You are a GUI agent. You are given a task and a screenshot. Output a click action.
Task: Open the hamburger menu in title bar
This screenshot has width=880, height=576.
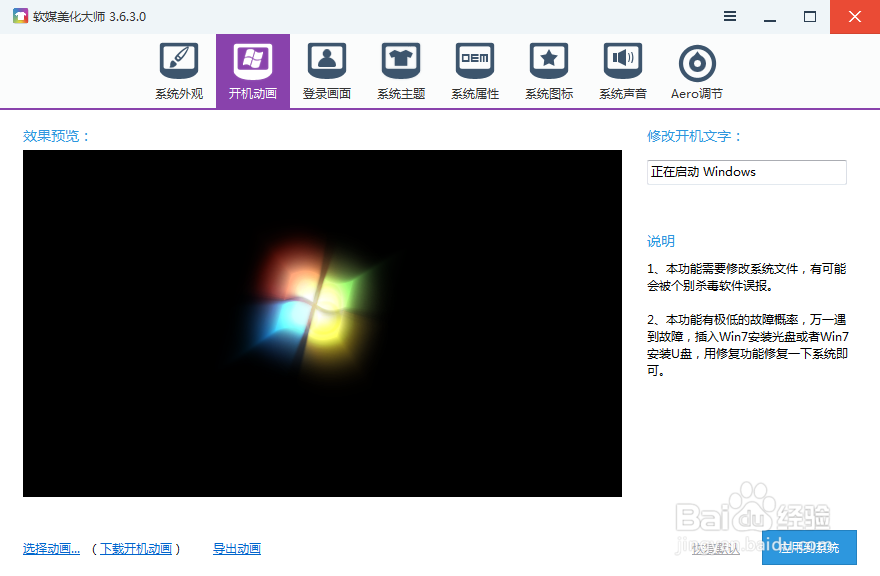pos(729,16)
